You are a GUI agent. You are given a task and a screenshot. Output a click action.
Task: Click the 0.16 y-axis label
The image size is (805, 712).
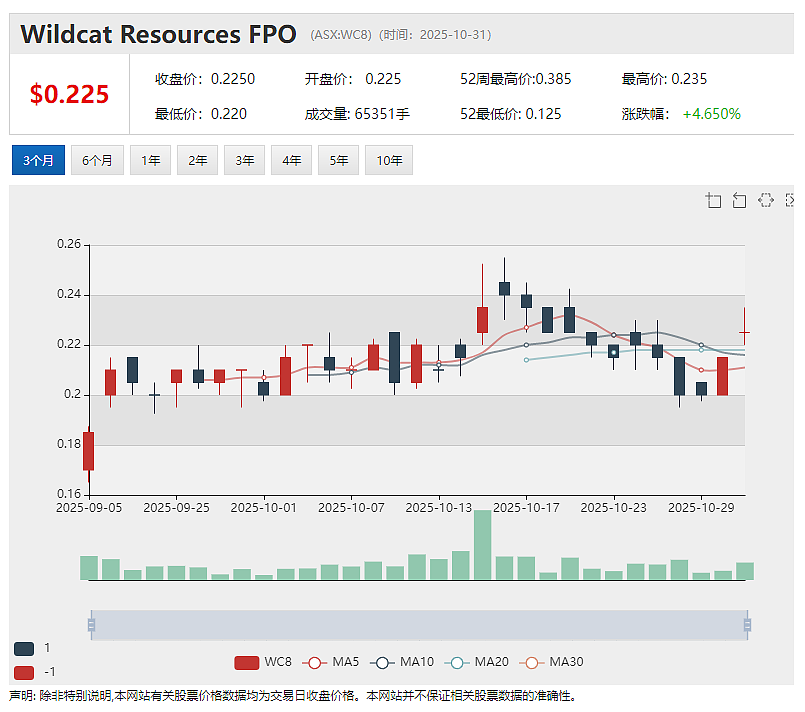(x=69, y=494)
